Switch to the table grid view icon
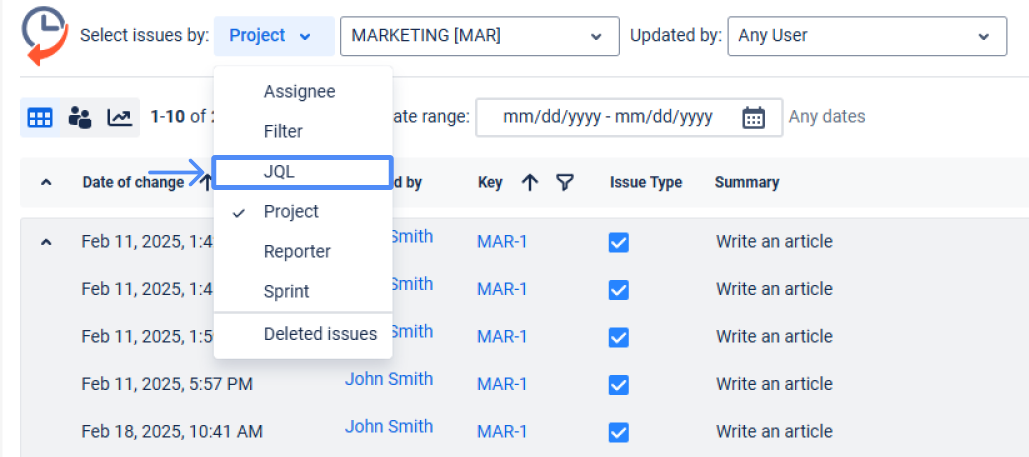 tap(40, 117)
